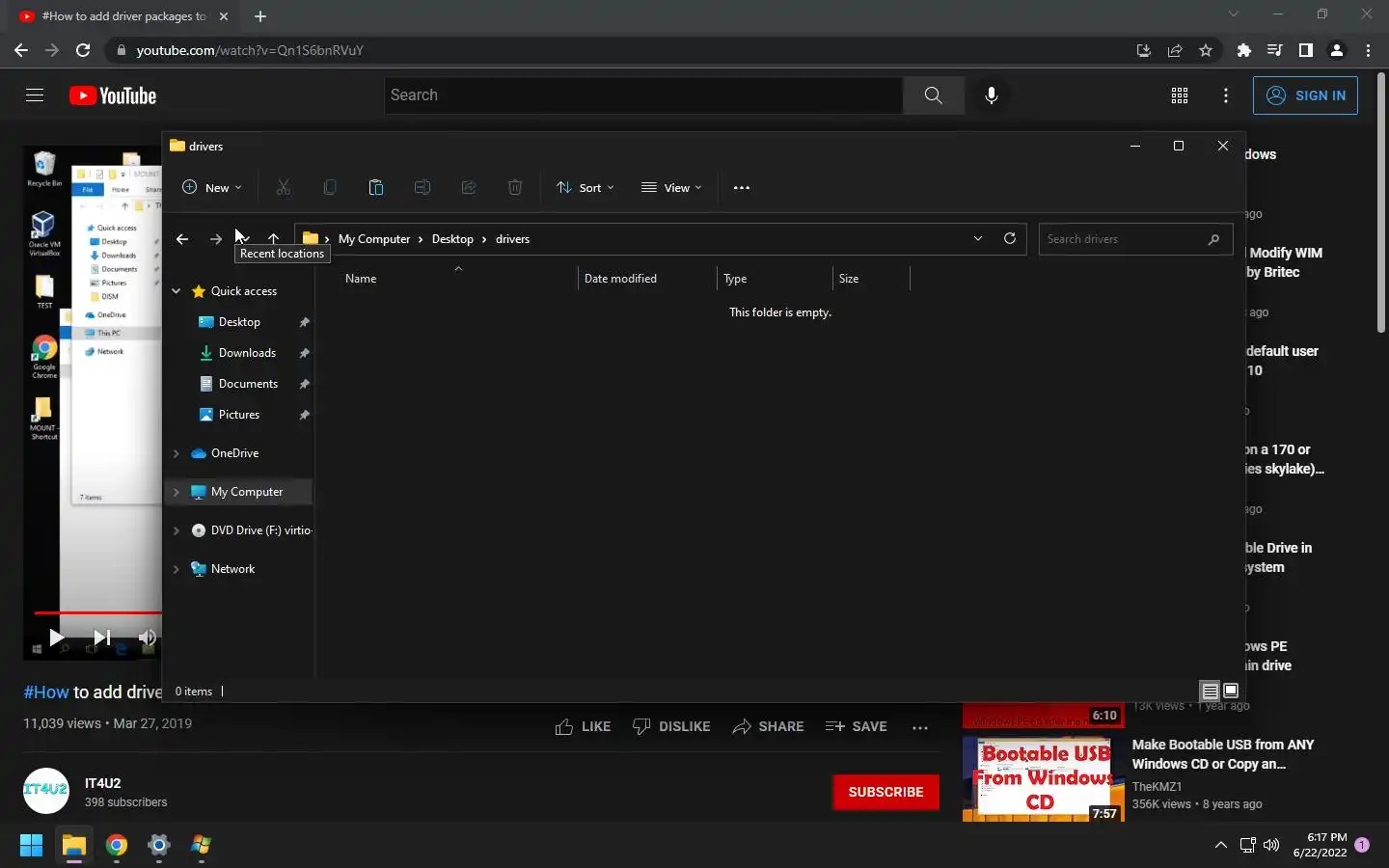Activate YouTube voice search microphone
This screenshot has width=1389, height=868.
click(991, 95)
